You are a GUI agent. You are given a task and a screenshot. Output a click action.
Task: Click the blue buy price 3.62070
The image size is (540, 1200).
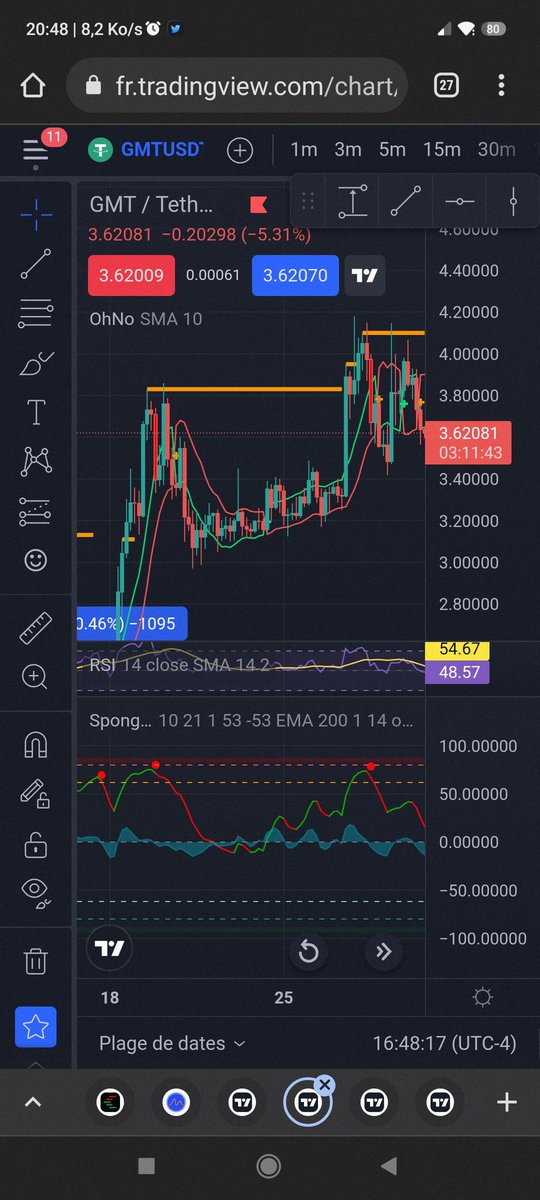[295, 275]
